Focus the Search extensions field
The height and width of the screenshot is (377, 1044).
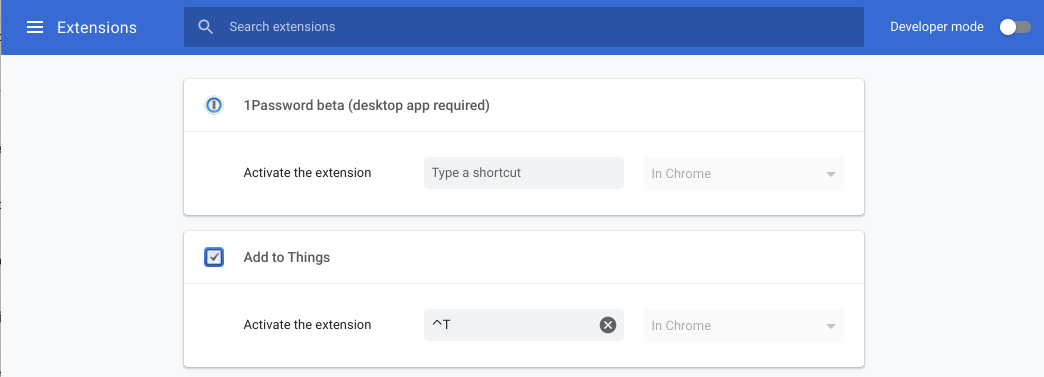(x=524, y=27)
